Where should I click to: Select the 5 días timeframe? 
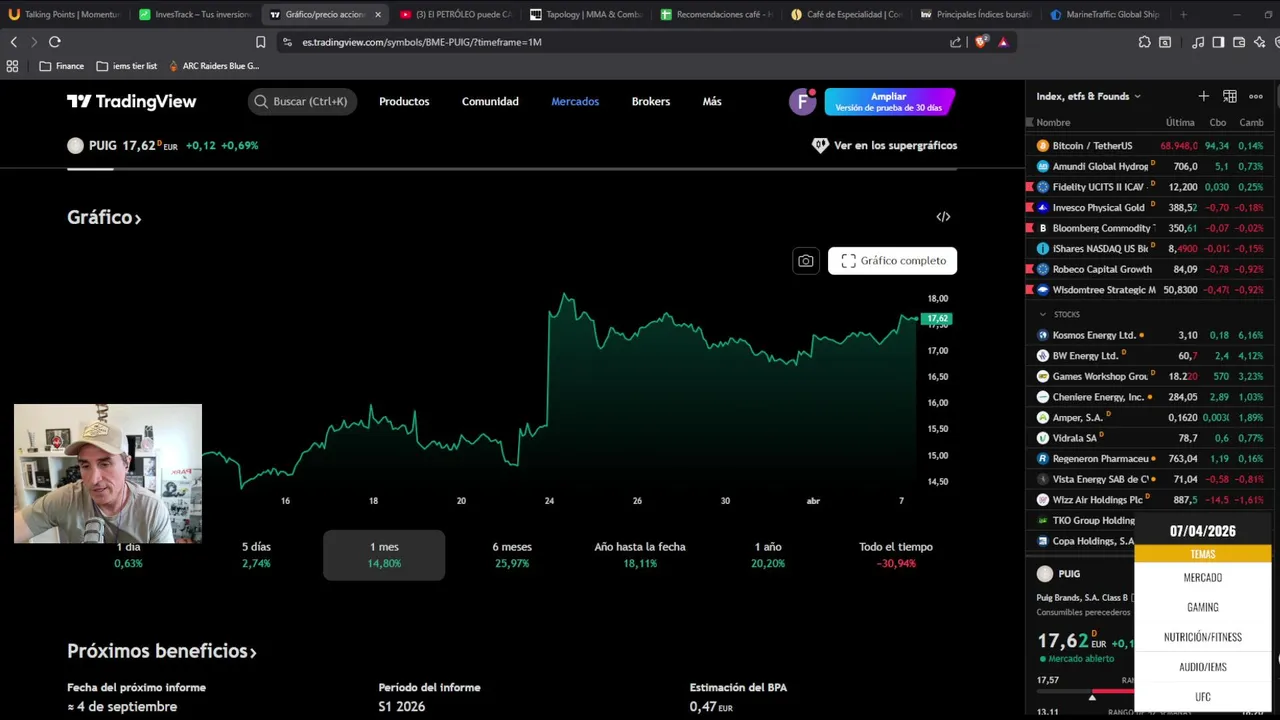point(256,555)
